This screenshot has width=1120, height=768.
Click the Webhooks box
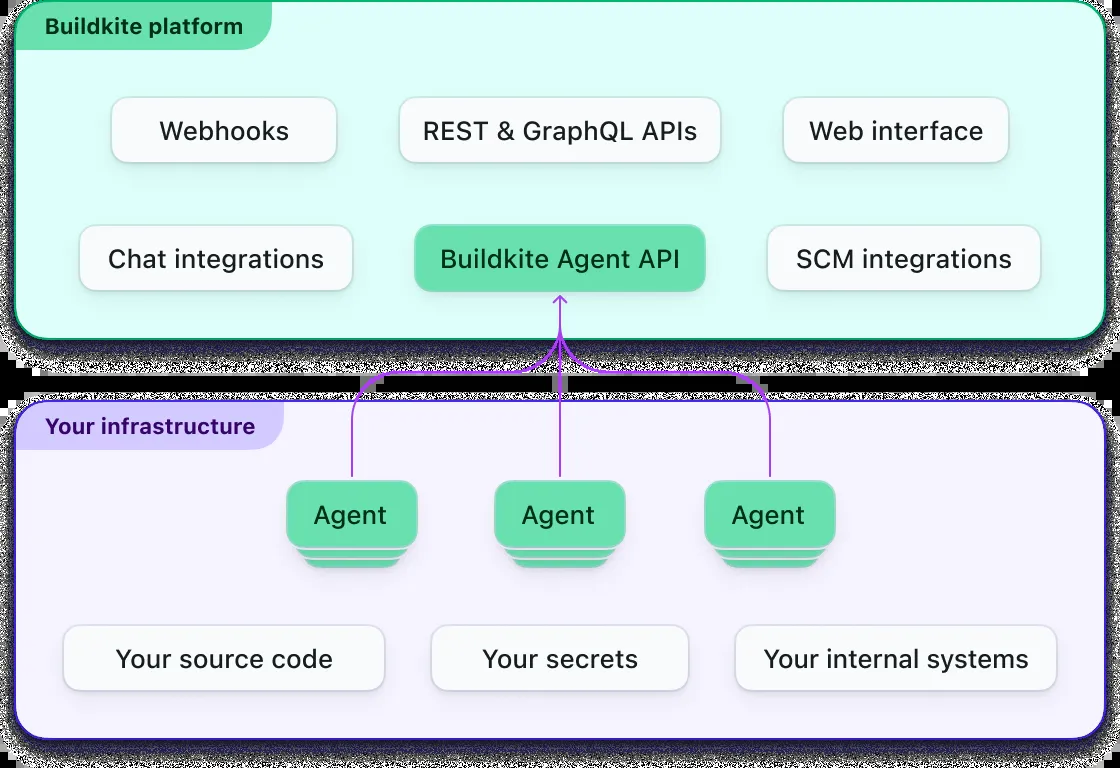coord(224,130)
